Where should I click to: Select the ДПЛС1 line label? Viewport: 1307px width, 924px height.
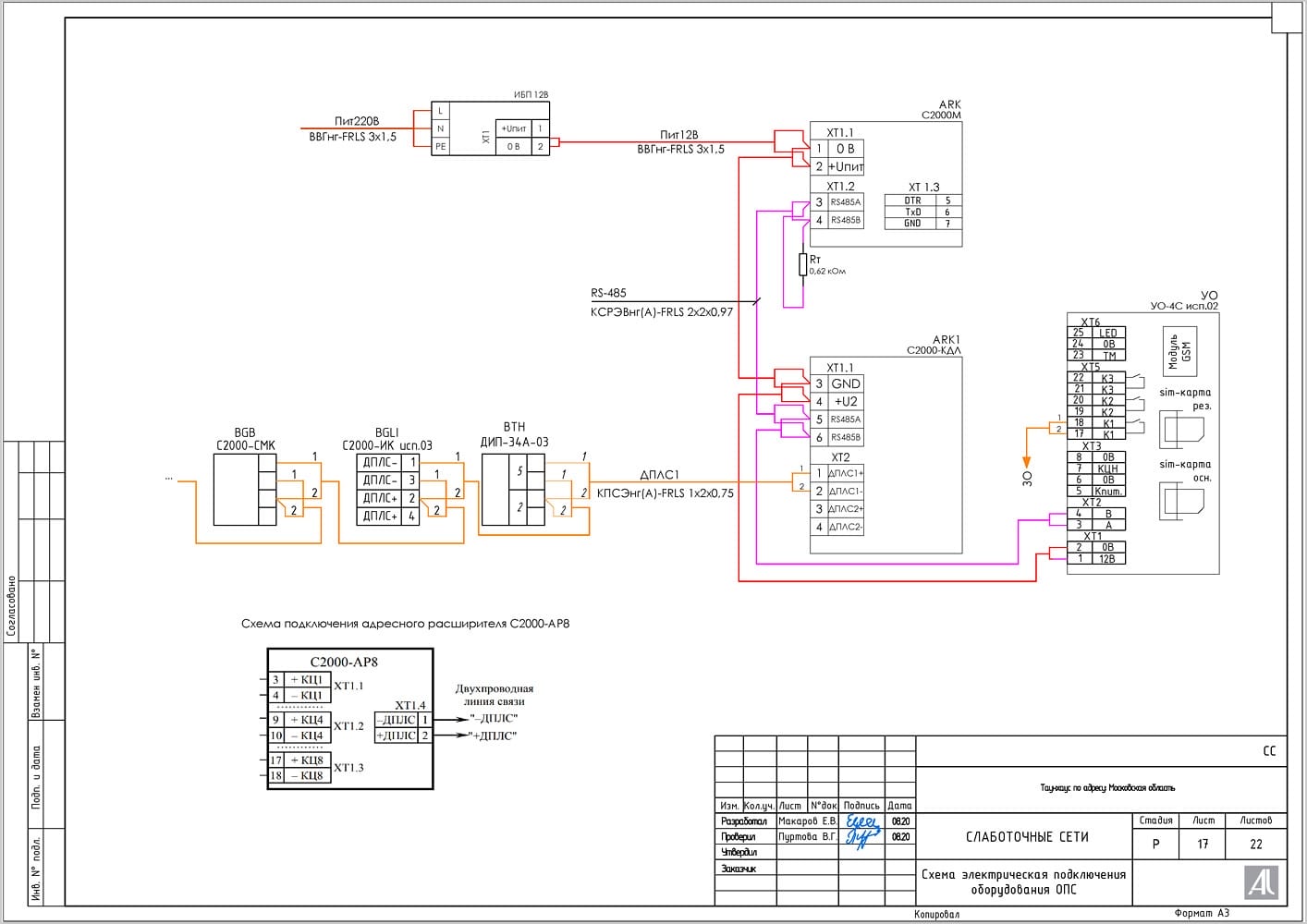coord(659,475)
